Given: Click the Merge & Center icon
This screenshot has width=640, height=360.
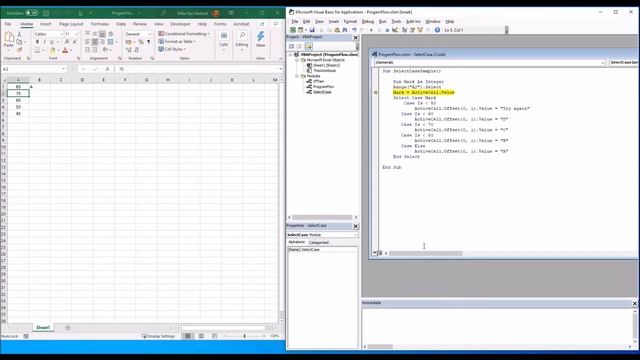Looking at the screenshot, I should 111,42.
